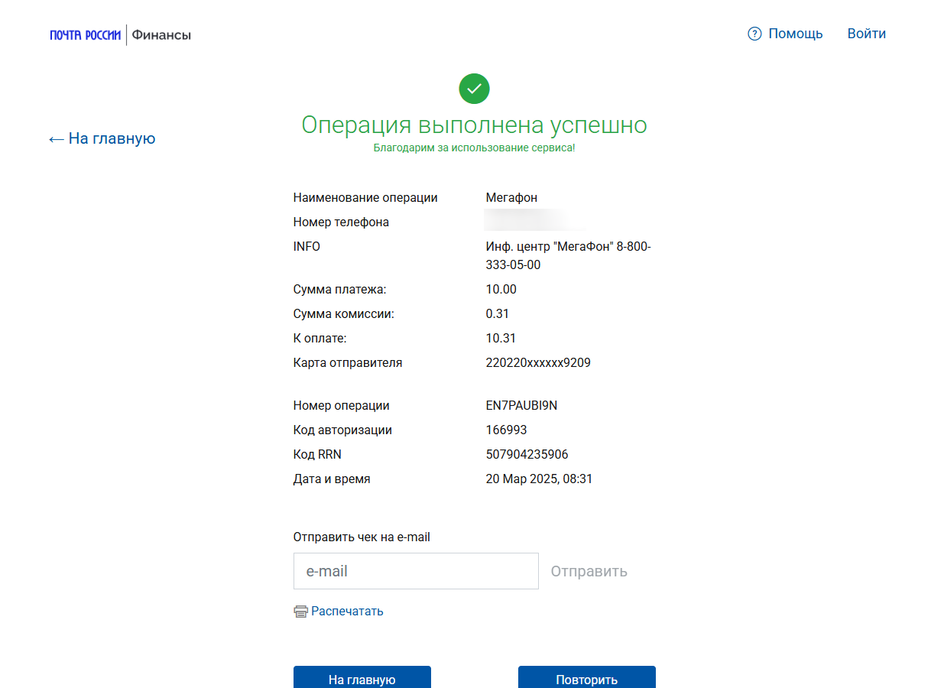Image resolution: width=944 pixels, height=688 pixels.
Task: Select authorization code 166993
Action: pos(506,430)
